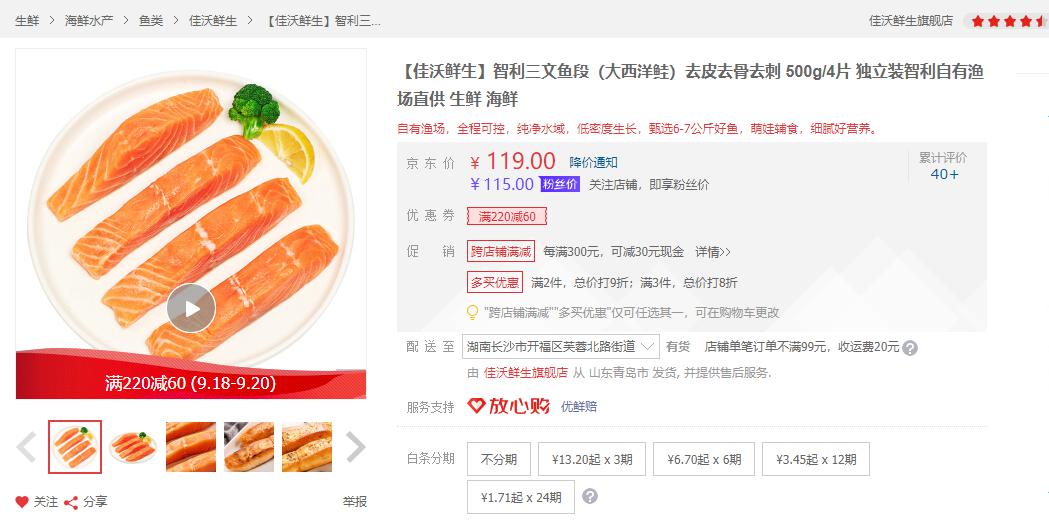This screenshot has height=526, width=1049.
Task: Select the second salmon thumbnail image
Action: (x=133, y=447)
